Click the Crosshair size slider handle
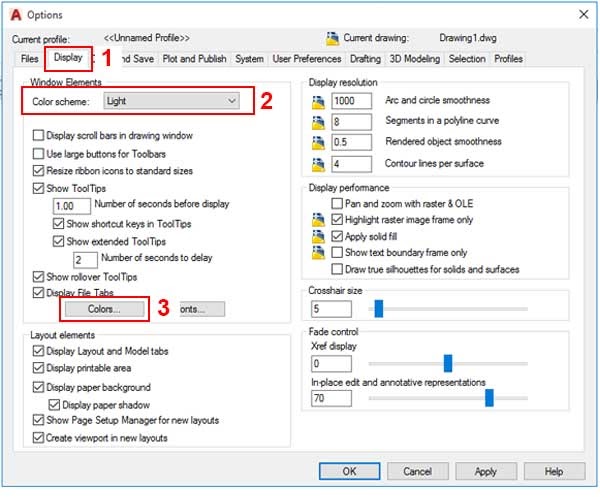 point(378,308)
